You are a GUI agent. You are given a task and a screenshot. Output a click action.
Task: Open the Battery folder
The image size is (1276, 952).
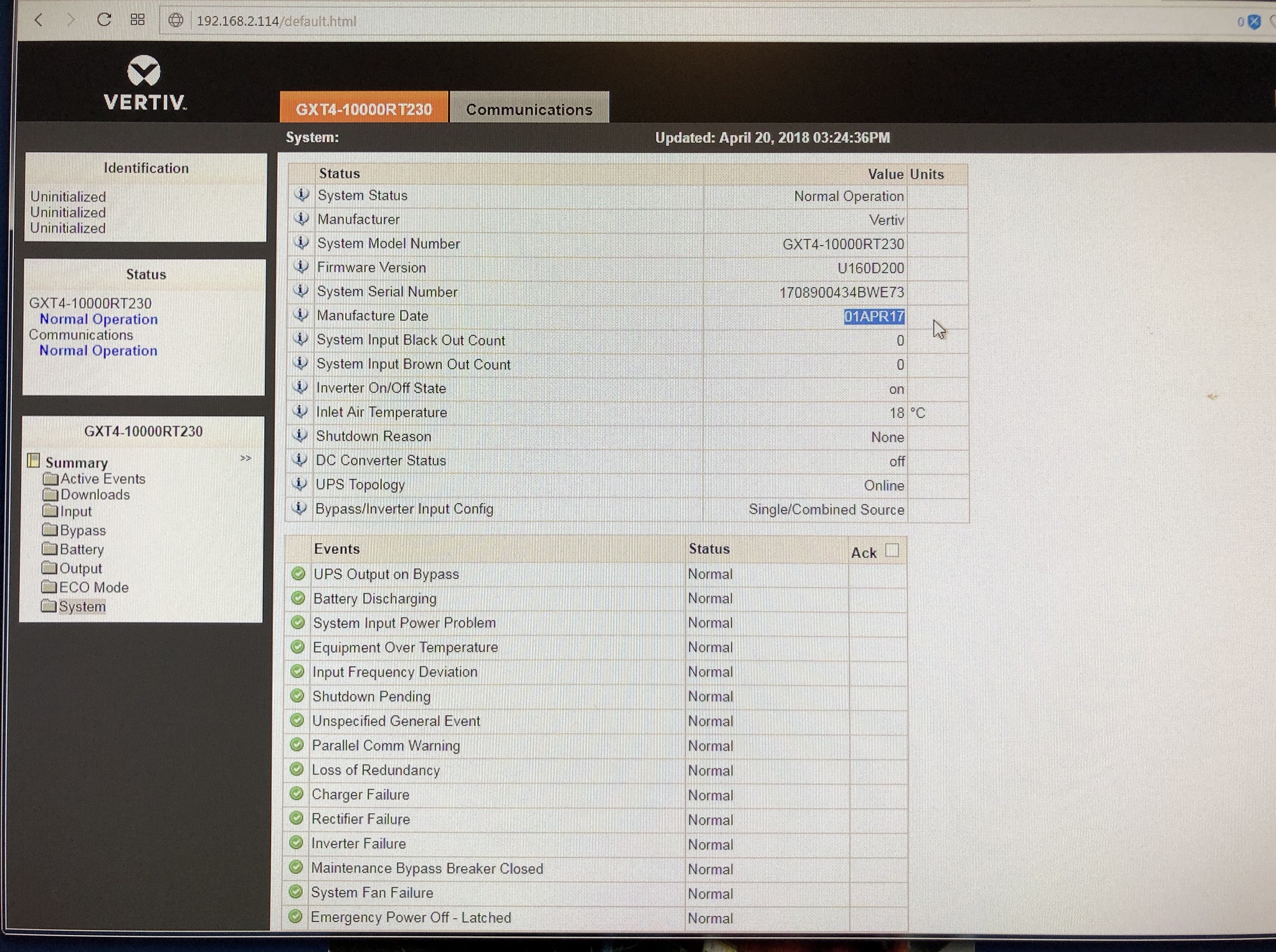coord(82,550)
